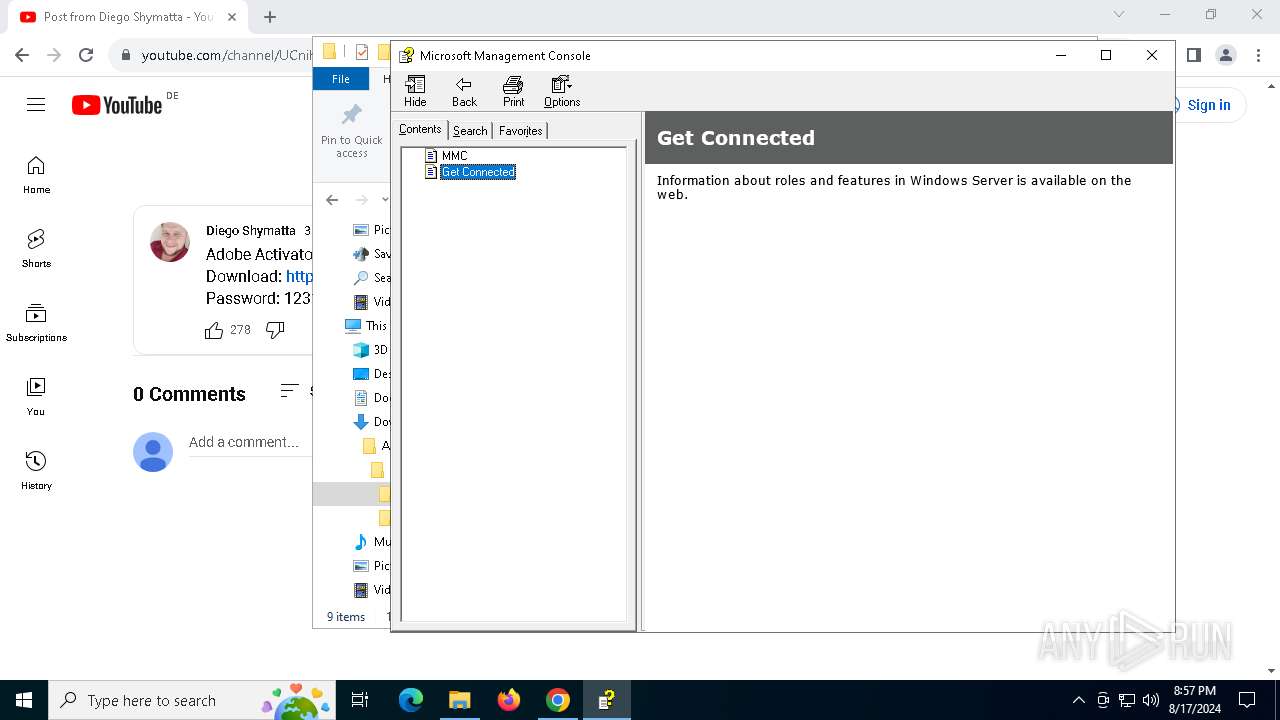The image size is (1280, 720).
Task: Click the YouTube logo
Action: [x=117, y=105]
